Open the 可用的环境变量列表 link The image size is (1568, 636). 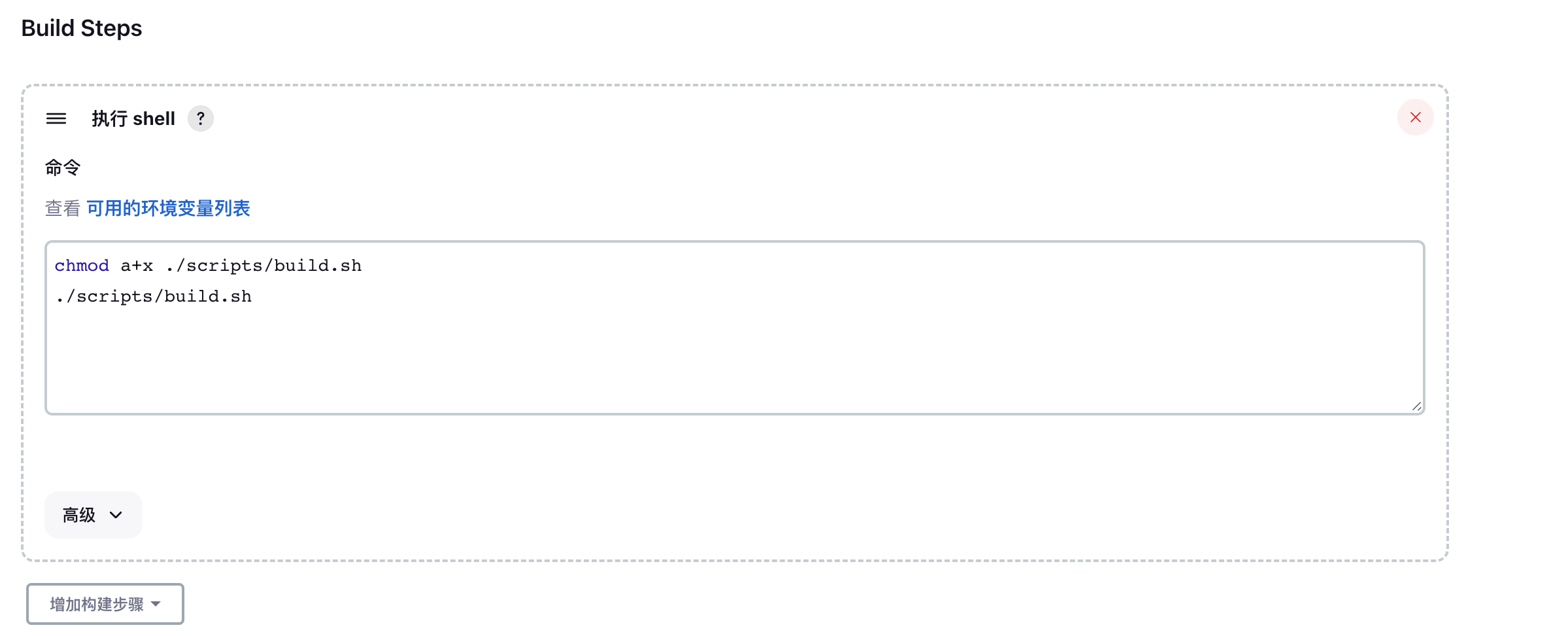(169, 208)
